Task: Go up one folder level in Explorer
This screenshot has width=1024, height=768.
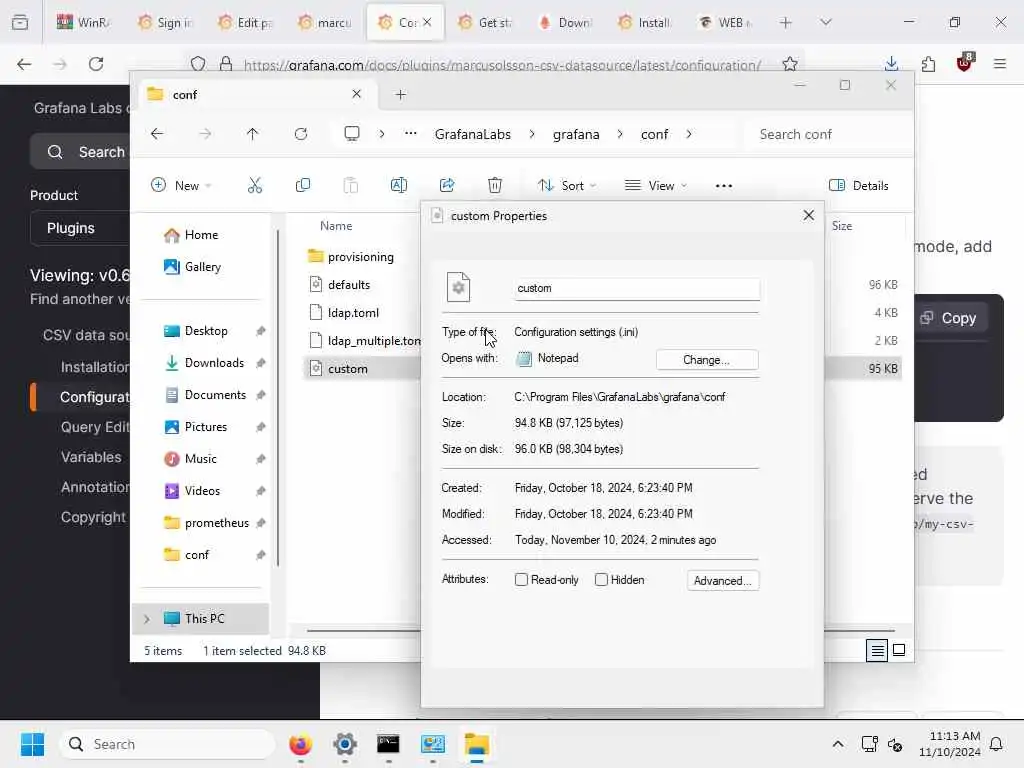Action: [253, 134]
